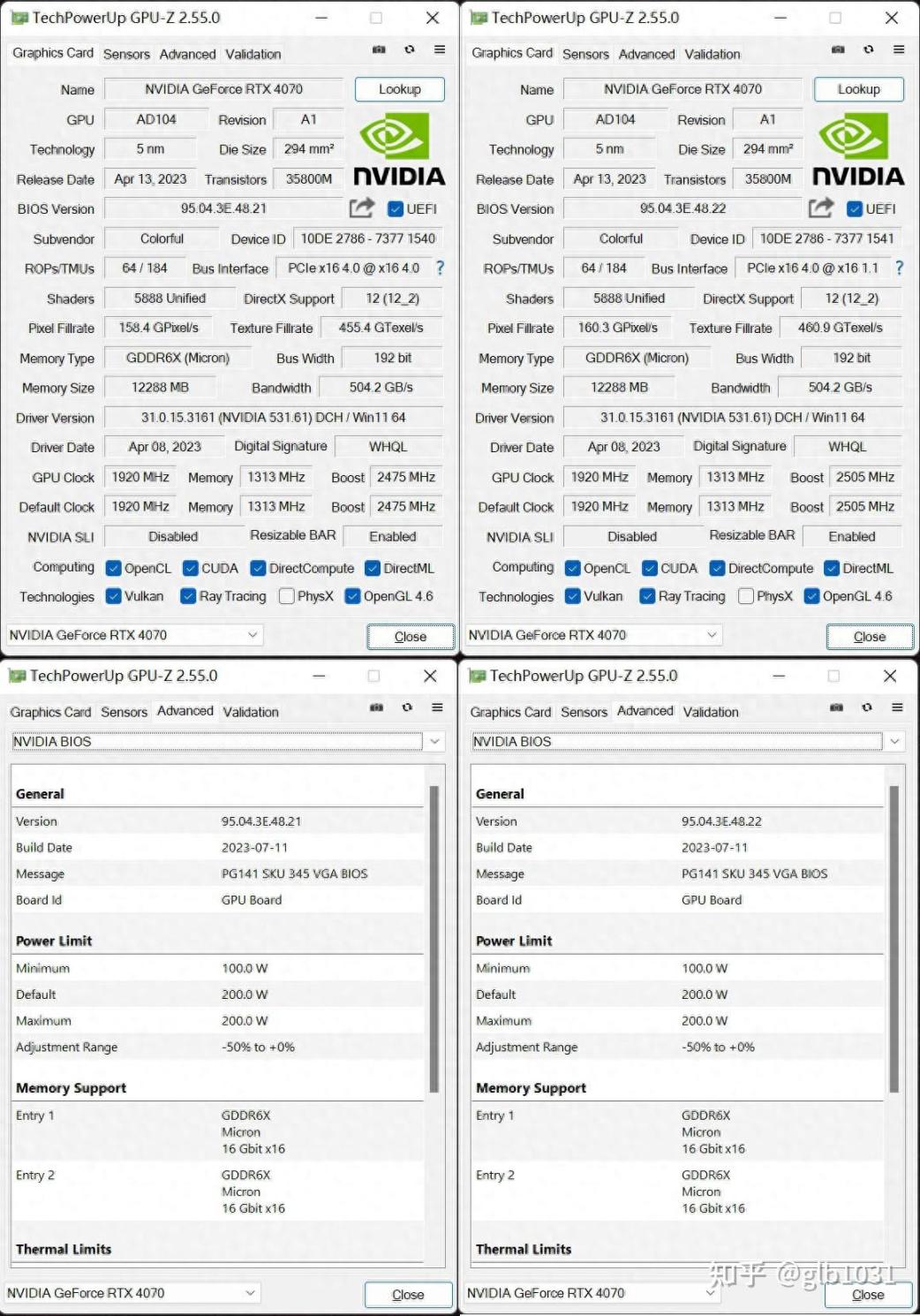Image resolution: width=920 pixels, height=1316 pixels.
Task: Toggle UEFI checkbox in top-left window
Action: point(396,209)
